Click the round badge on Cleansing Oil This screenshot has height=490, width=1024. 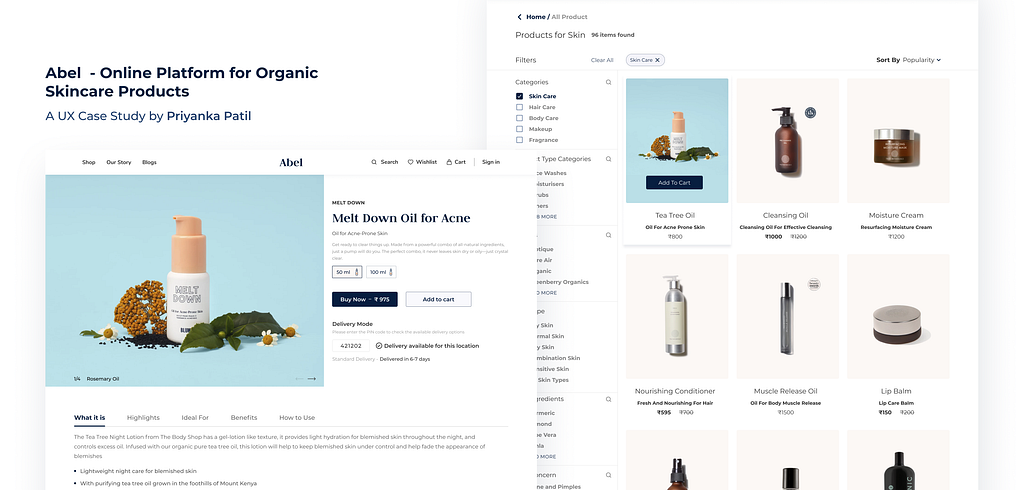[810, 112]
